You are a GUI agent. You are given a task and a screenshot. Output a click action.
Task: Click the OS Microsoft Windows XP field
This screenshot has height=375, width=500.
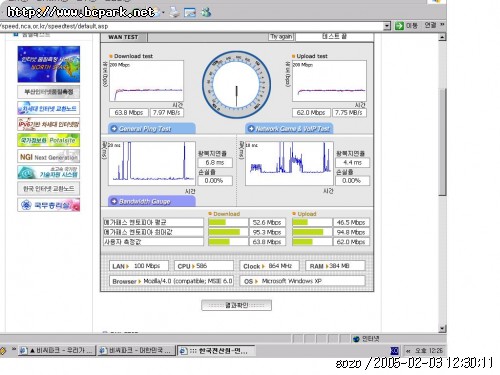[x=302, y=281]
